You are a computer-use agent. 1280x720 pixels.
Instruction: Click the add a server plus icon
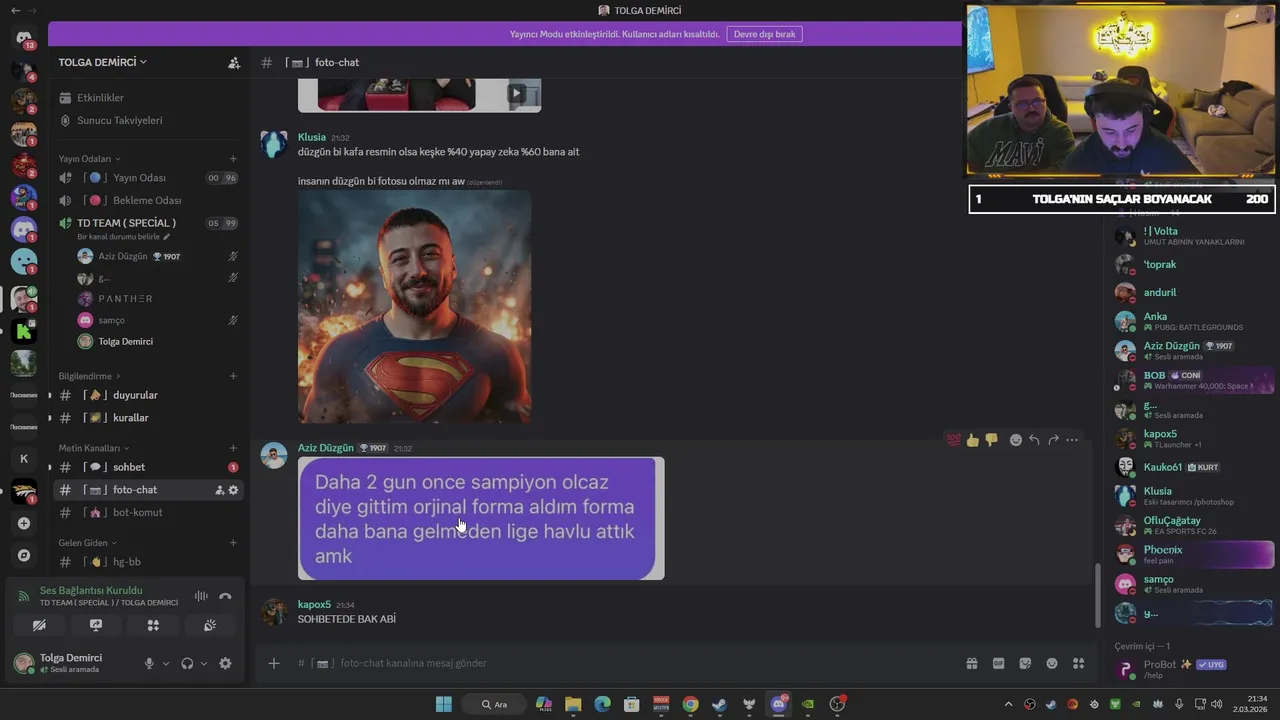click(24, 523)
